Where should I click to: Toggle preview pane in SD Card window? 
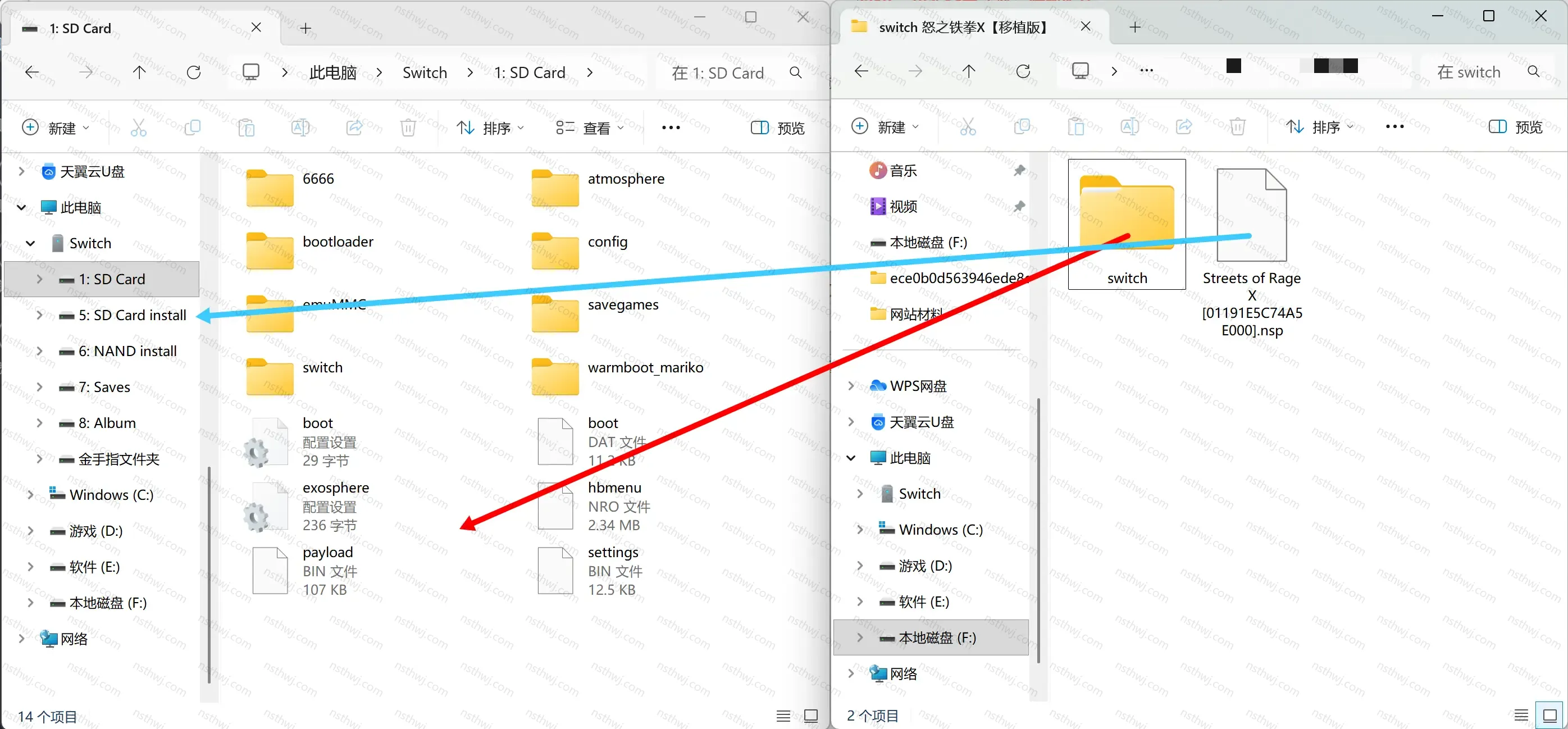click(x=778, y=128)
